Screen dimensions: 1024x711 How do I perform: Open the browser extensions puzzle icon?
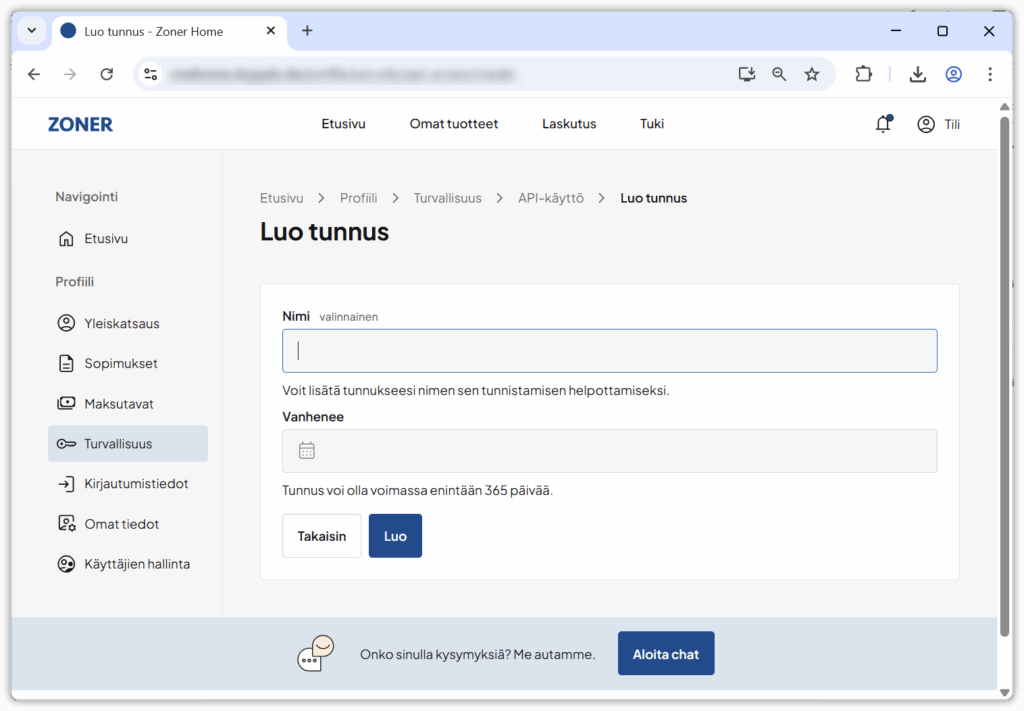tap(863, 74)
